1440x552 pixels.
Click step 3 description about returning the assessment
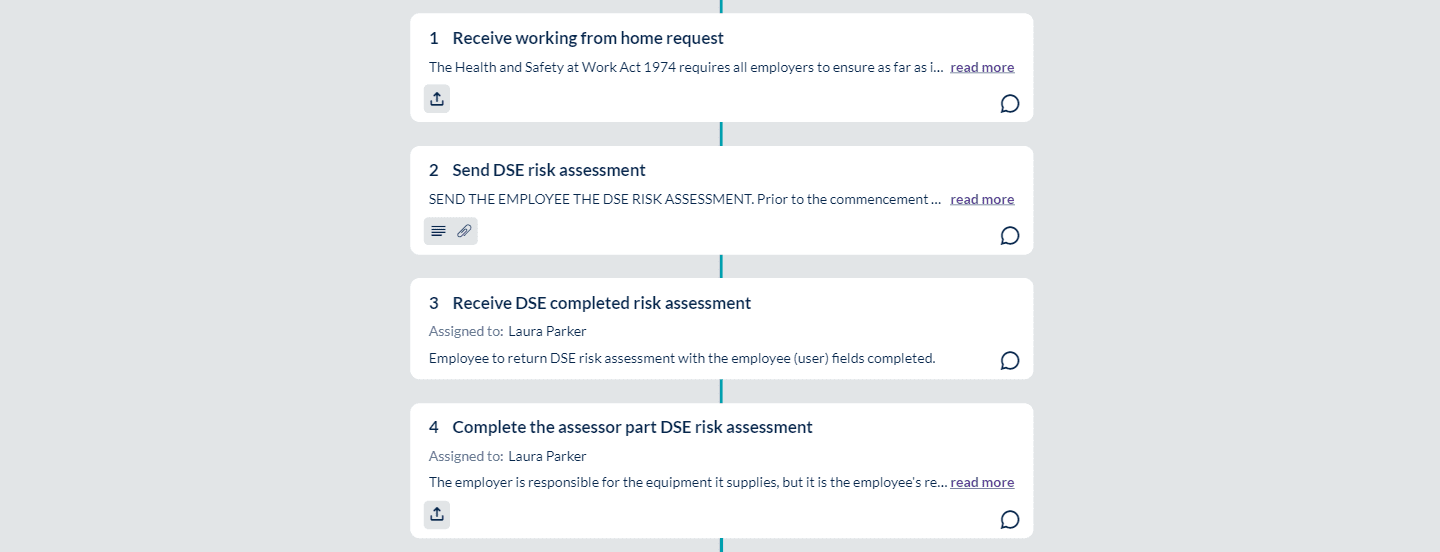[682, 358]
